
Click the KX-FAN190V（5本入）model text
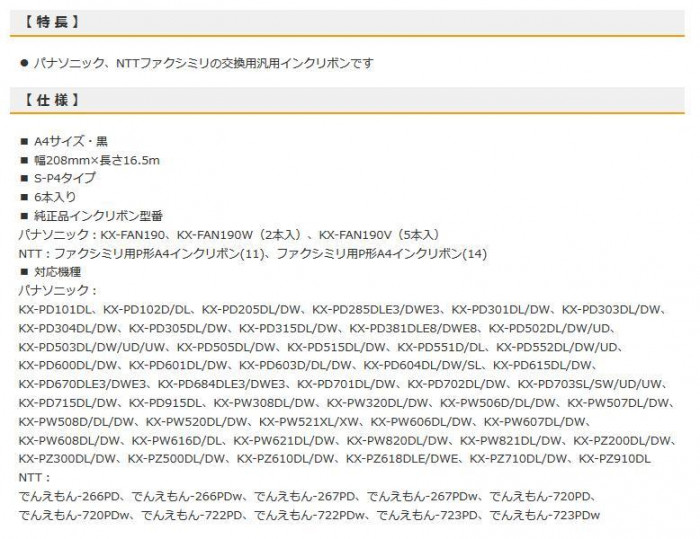380,235
